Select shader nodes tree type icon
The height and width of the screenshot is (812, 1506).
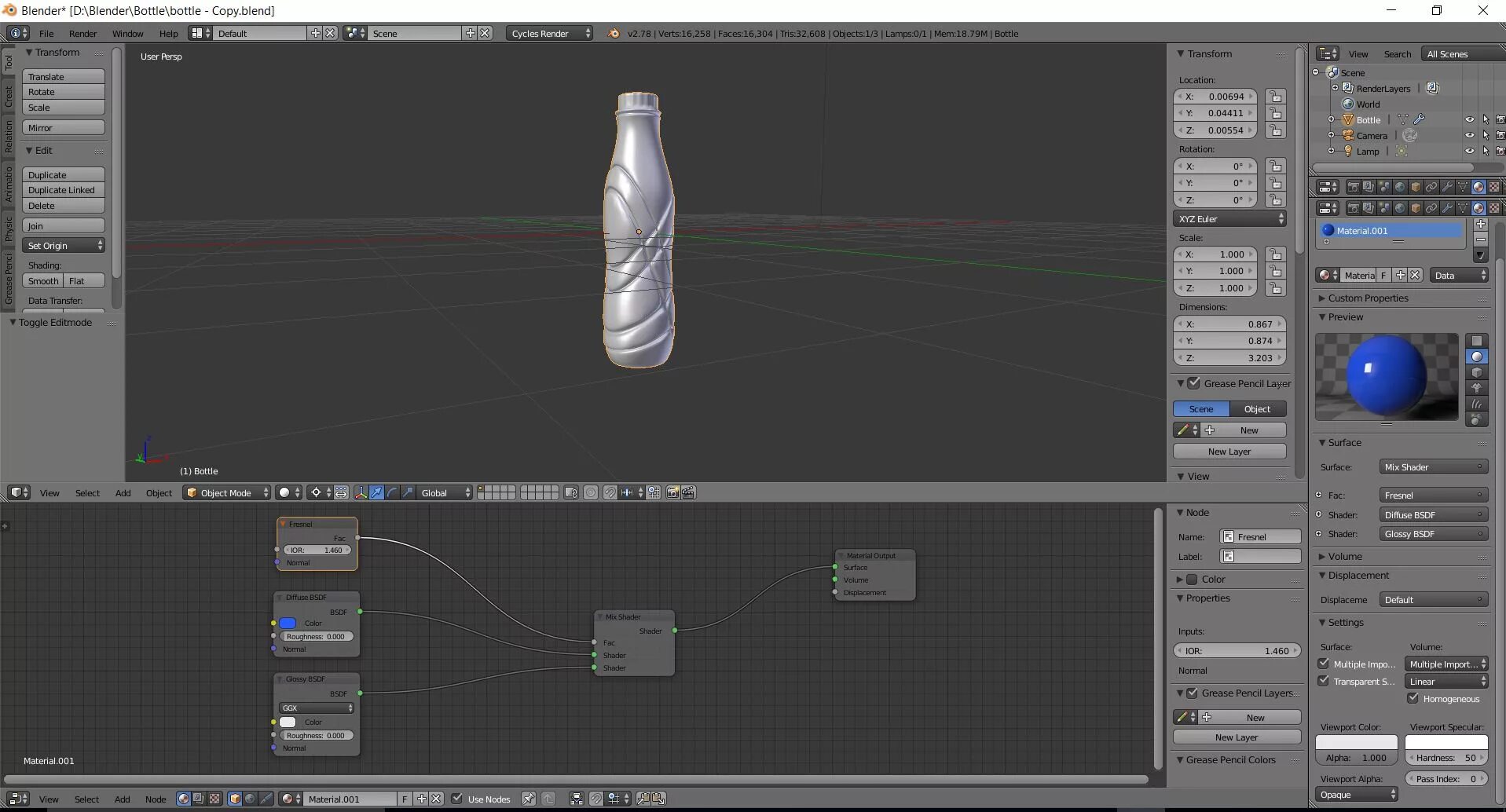184,799
